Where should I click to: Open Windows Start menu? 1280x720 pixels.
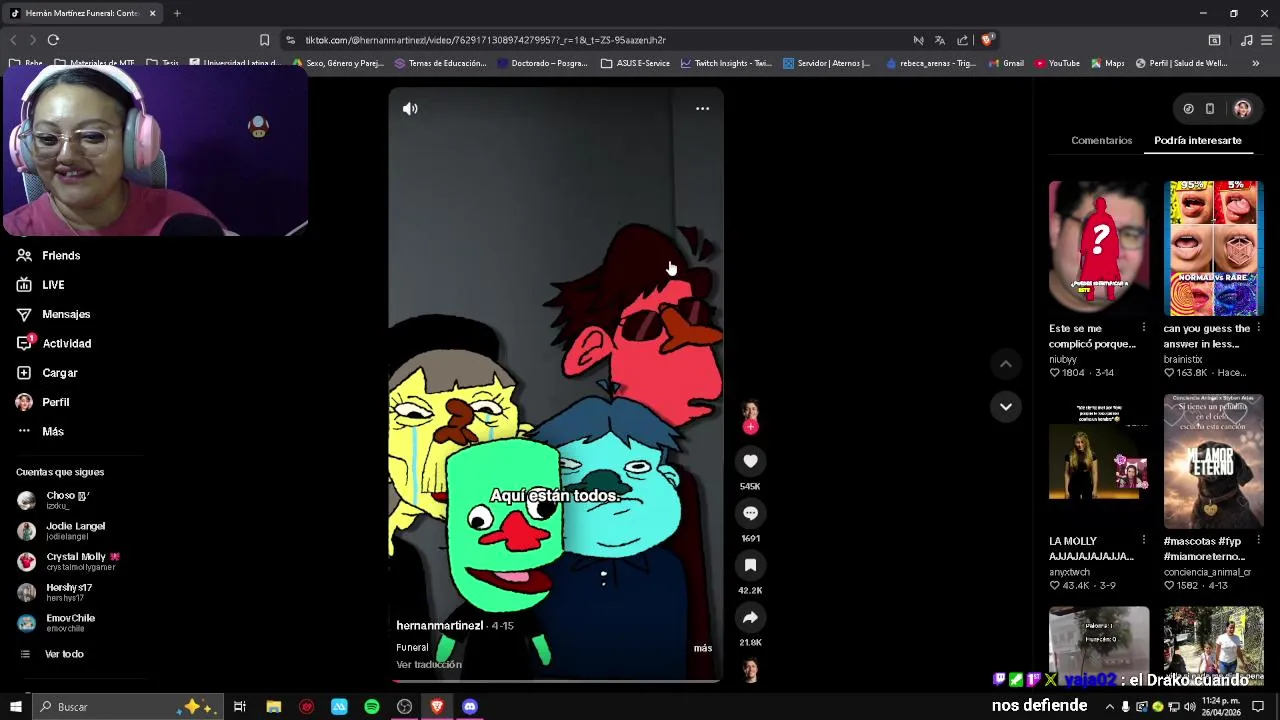[15, 707]
